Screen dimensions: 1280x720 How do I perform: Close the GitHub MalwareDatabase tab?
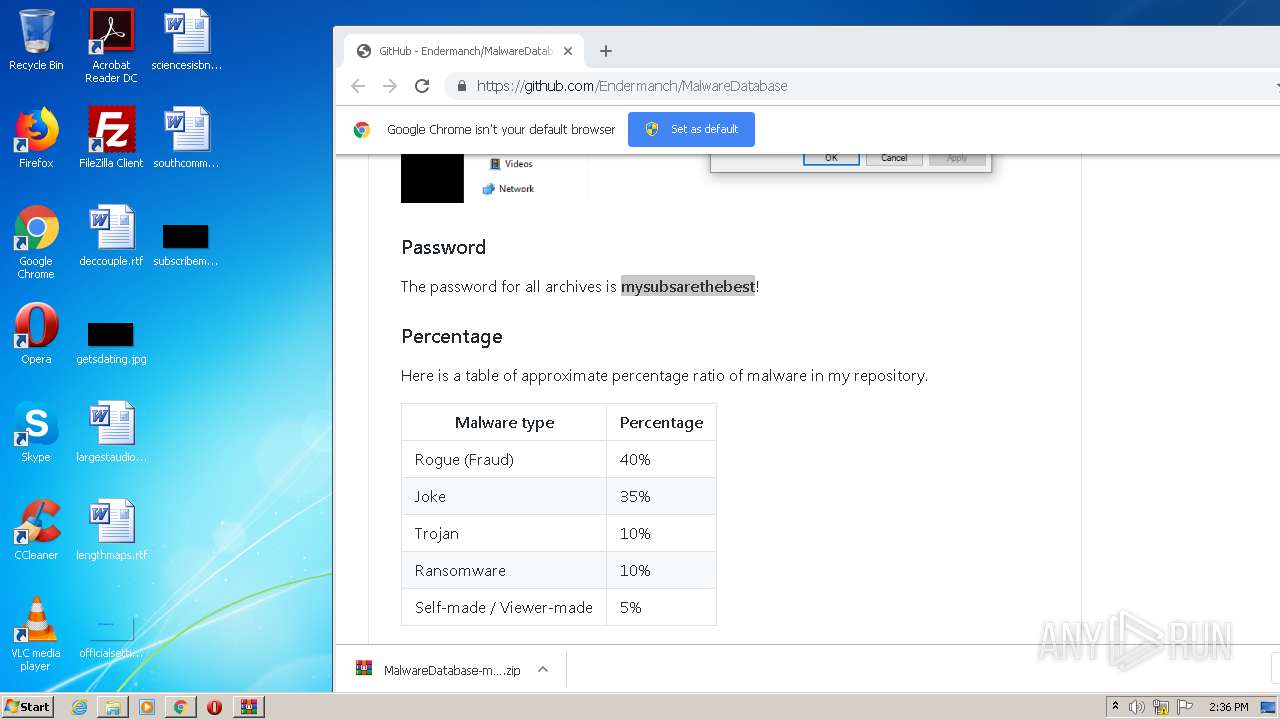tap(568, 51)
